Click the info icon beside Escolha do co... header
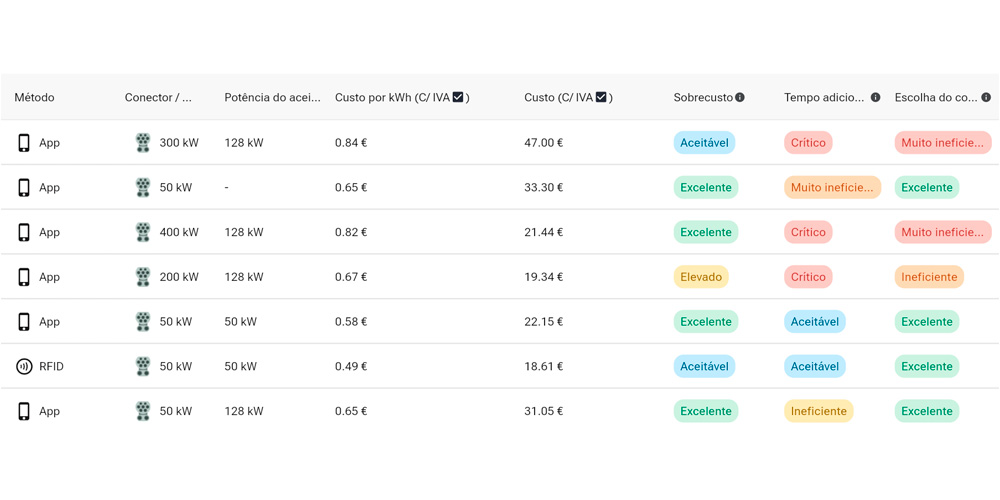This screenshot has width=1000, height=500. (x=986, y=98)
